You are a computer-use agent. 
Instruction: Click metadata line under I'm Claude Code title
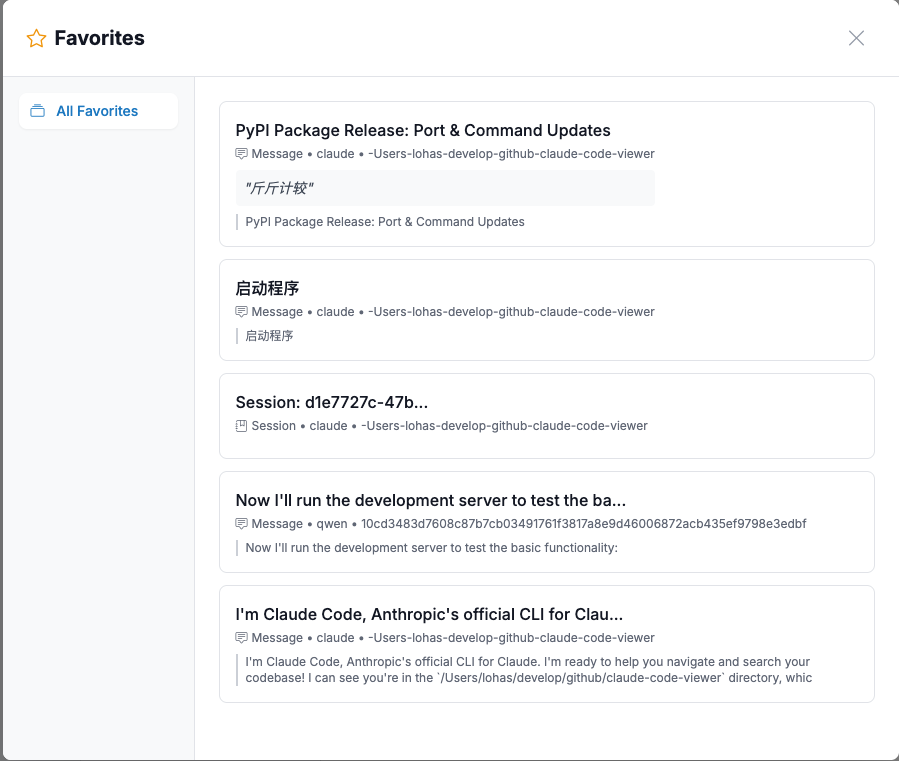click(453, 638)
